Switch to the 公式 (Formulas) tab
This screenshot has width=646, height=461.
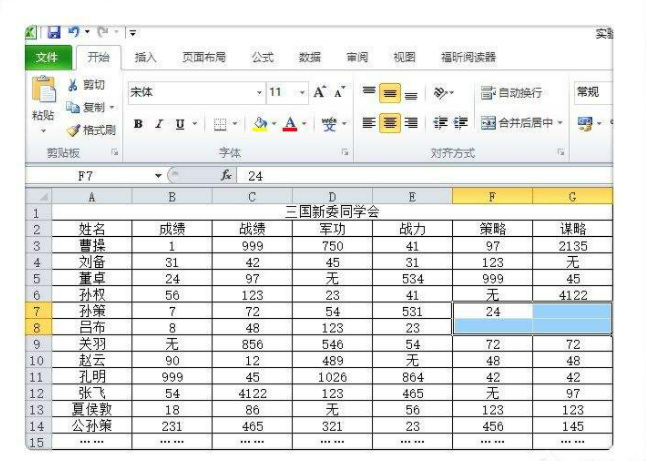(262, 57)
